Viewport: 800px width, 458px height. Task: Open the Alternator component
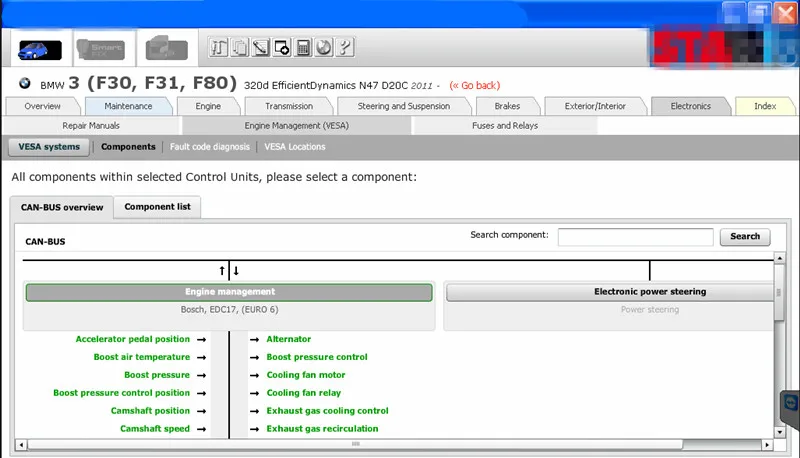(x=288, y=339)
